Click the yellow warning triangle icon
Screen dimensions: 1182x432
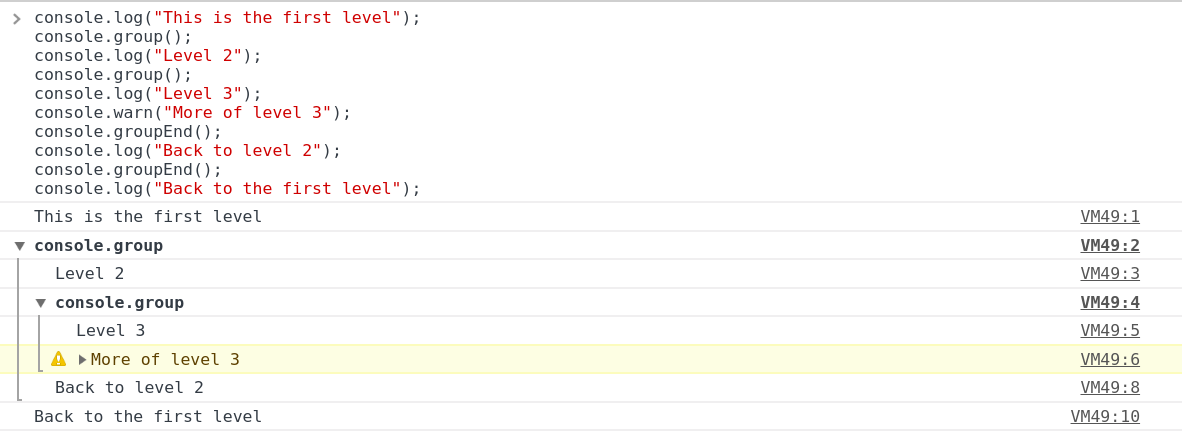tap(59, 359)
